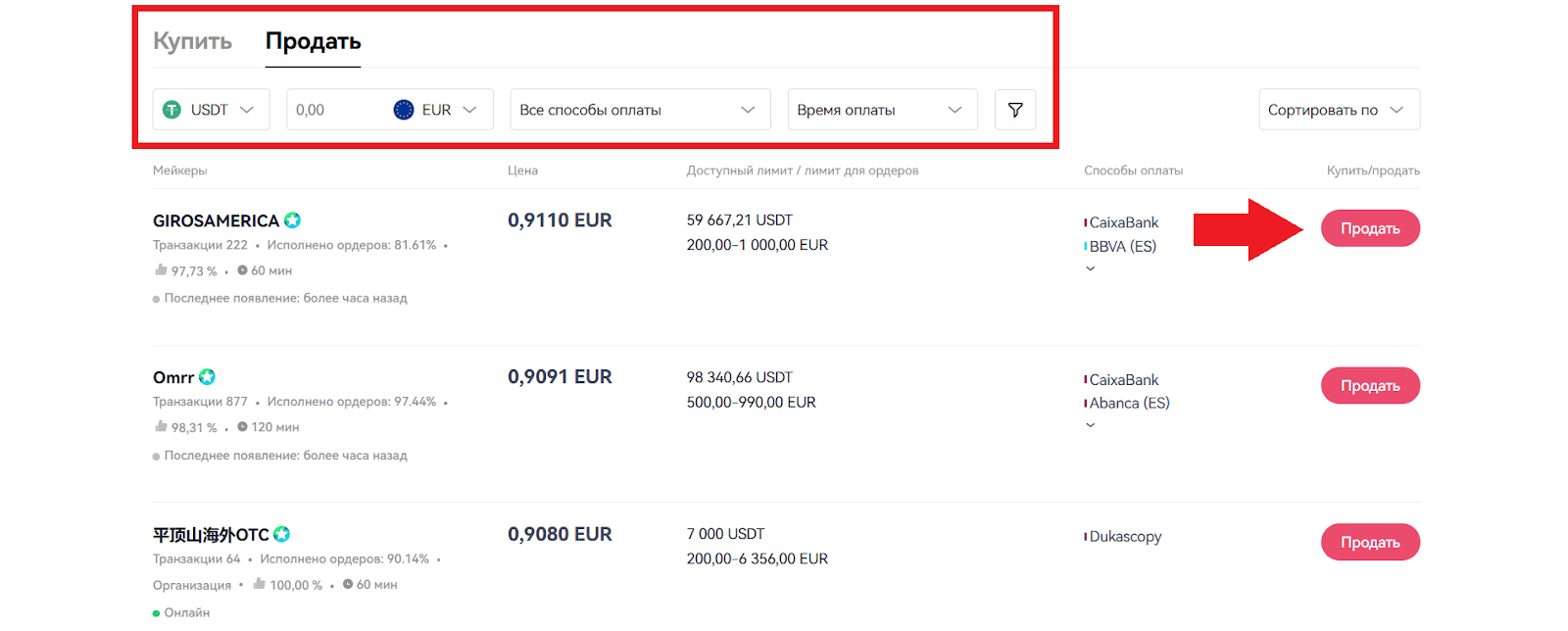Expand Omrr payment methods chevron

click(x=1090, y=425)
